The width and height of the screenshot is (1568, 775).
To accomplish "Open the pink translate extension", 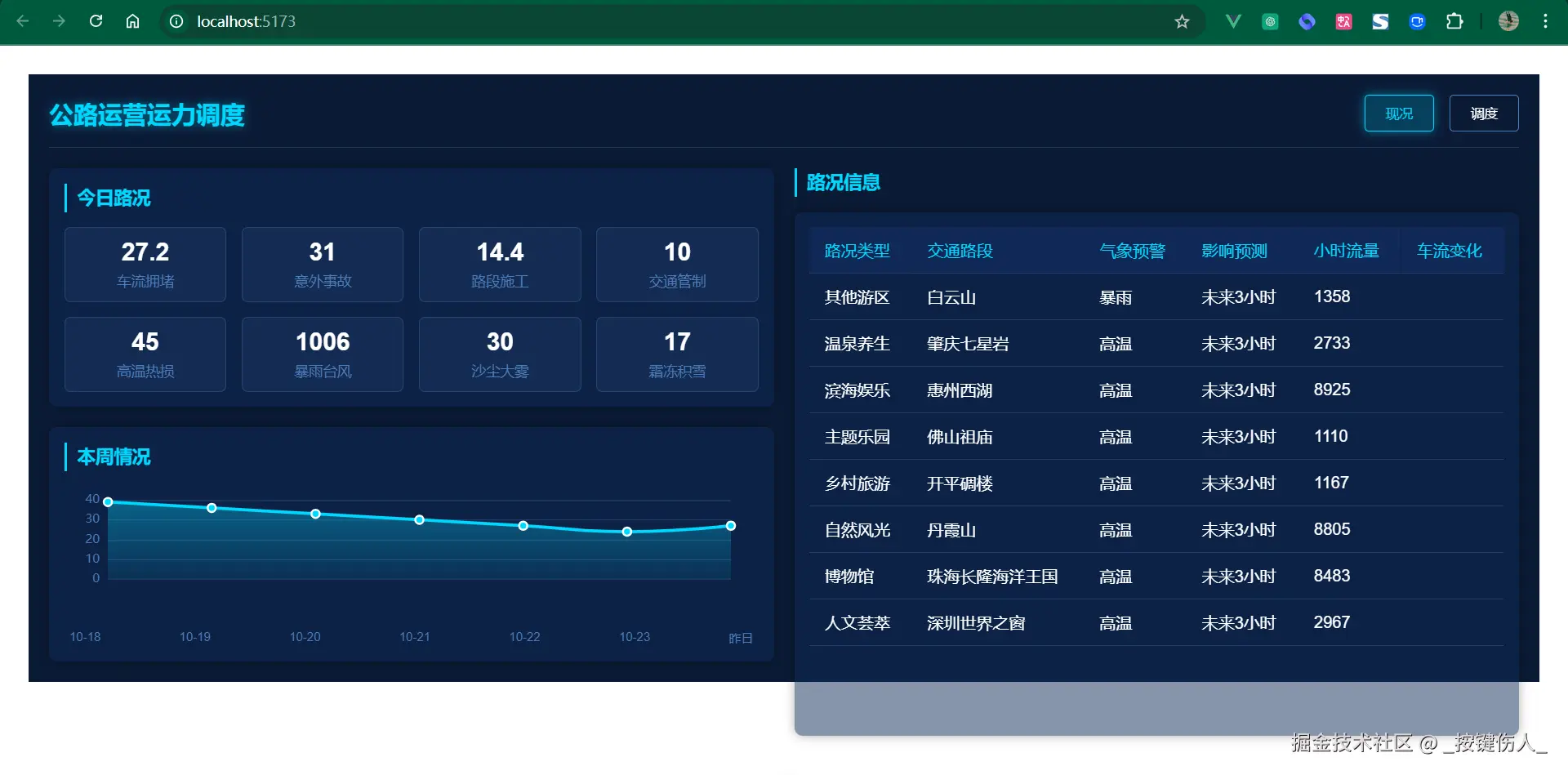I will [1343, 22].
